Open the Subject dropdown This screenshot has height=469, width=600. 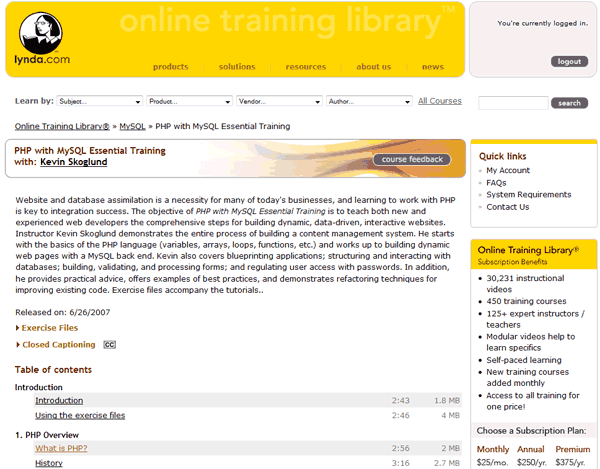coord(99,101)
